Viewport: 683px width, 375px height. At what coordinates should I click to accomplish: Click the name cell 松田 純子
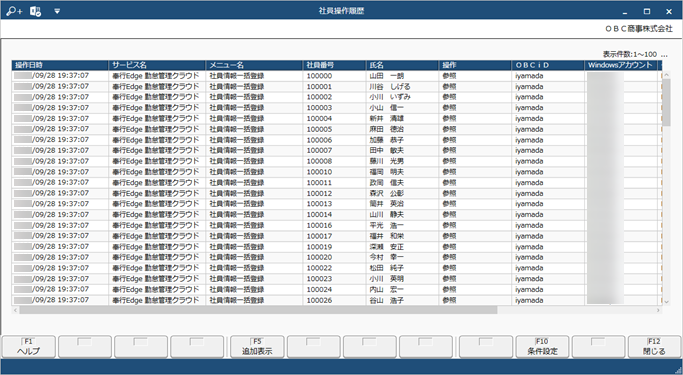pos(402,268)
